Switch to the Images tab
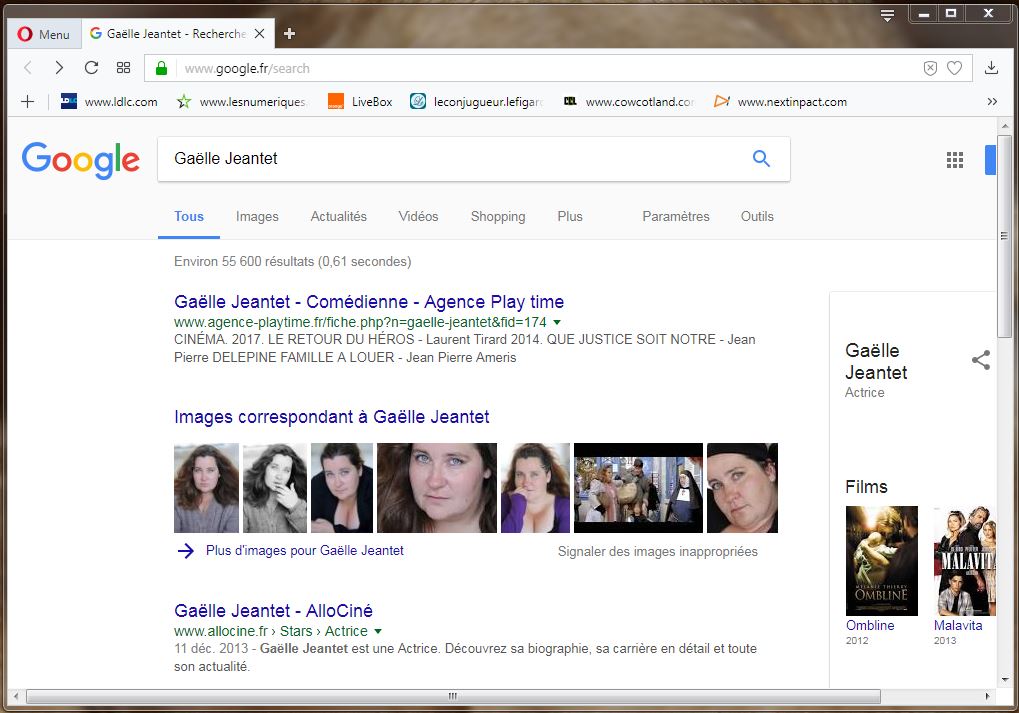 pos(257,216)
